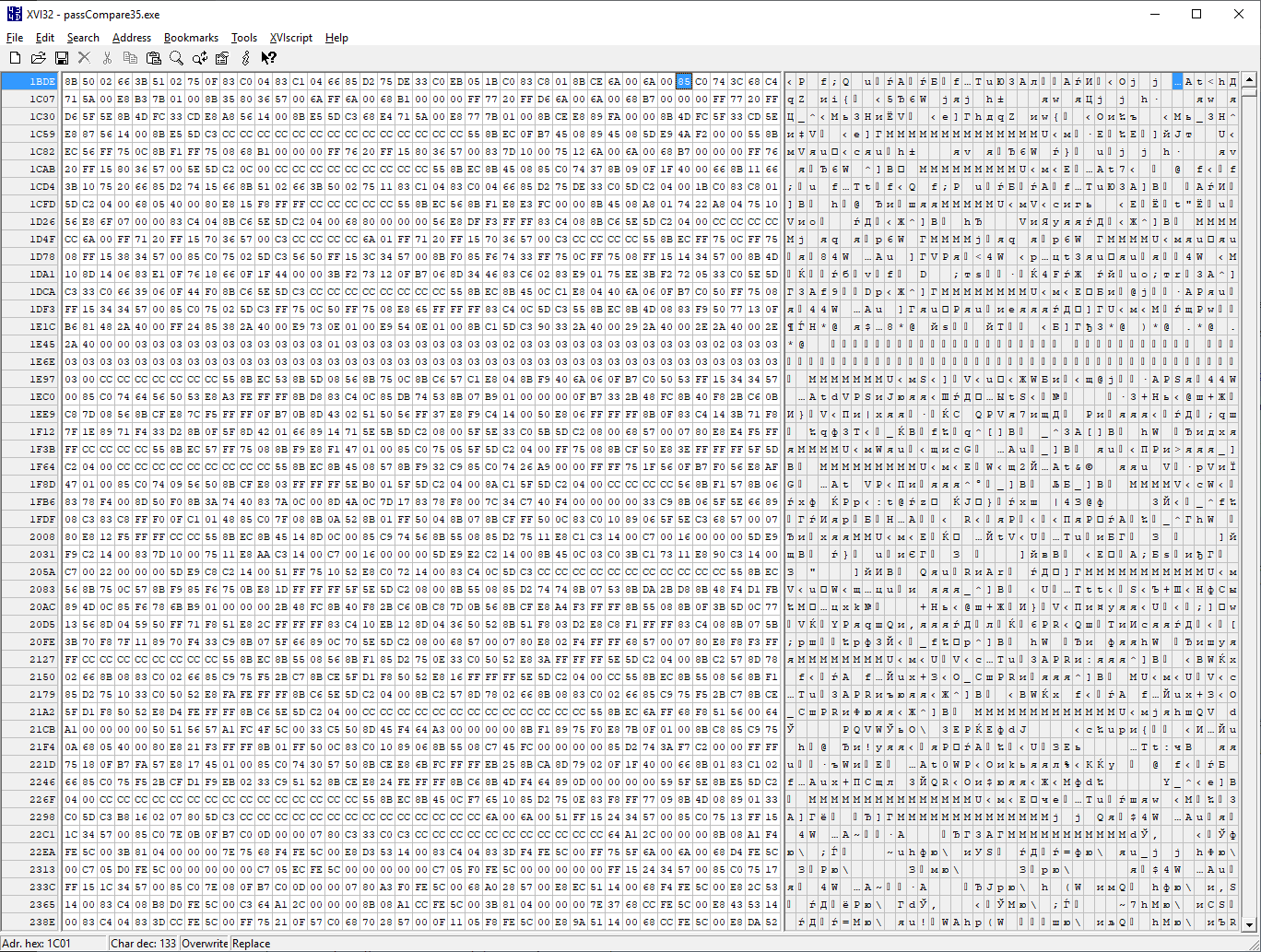The width and height of the screenshot is (1261, 952).
Task: Click the address label 1E1C
Action: (x=42, y=326)
